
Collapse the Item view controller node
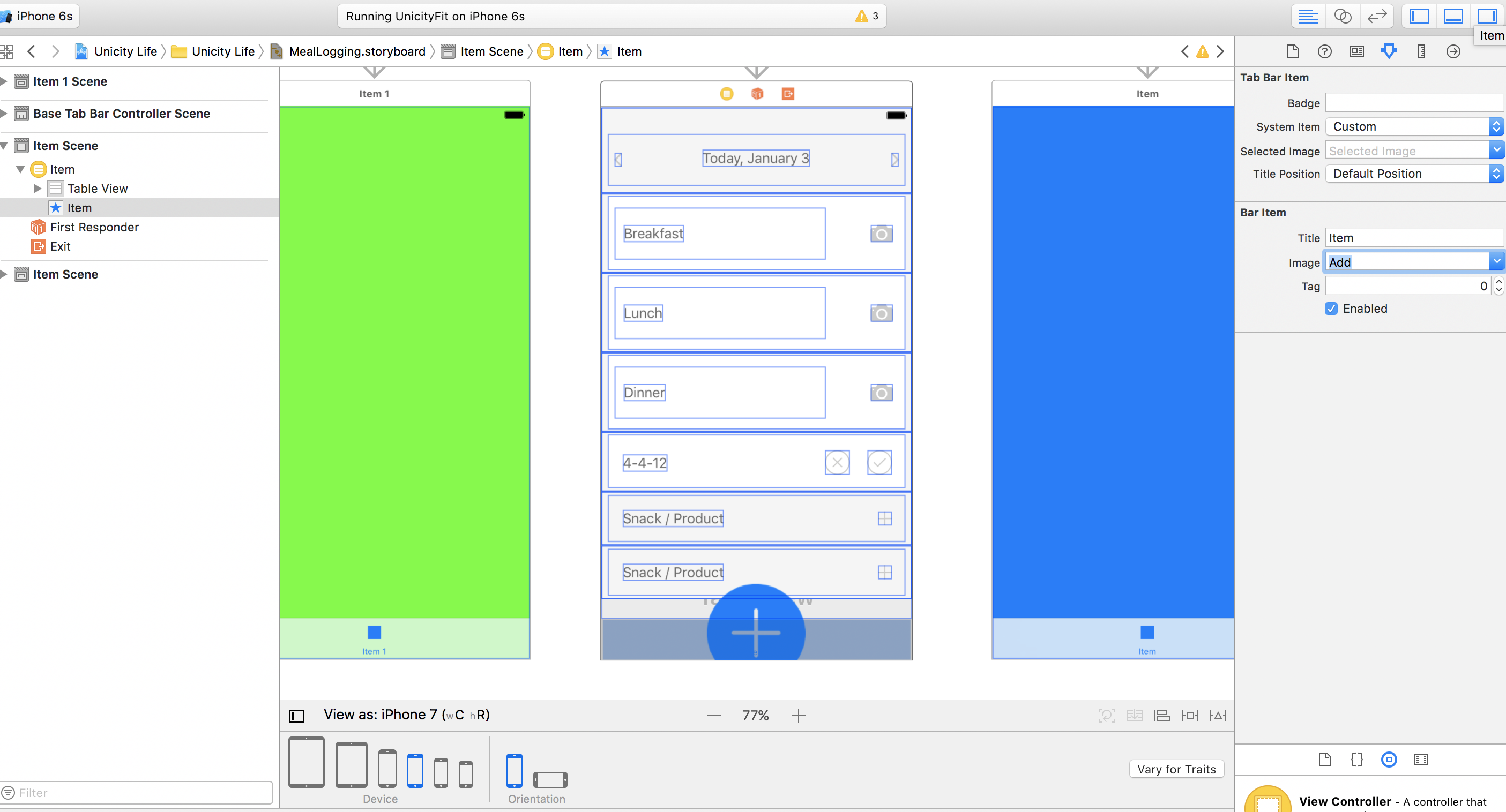pyautogui.click(x=20, y=169)
